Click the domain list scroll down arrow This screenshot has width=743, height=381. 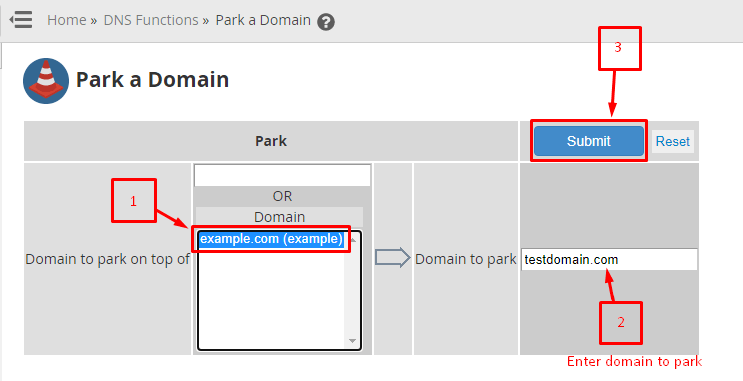click(x=353, y=340)
